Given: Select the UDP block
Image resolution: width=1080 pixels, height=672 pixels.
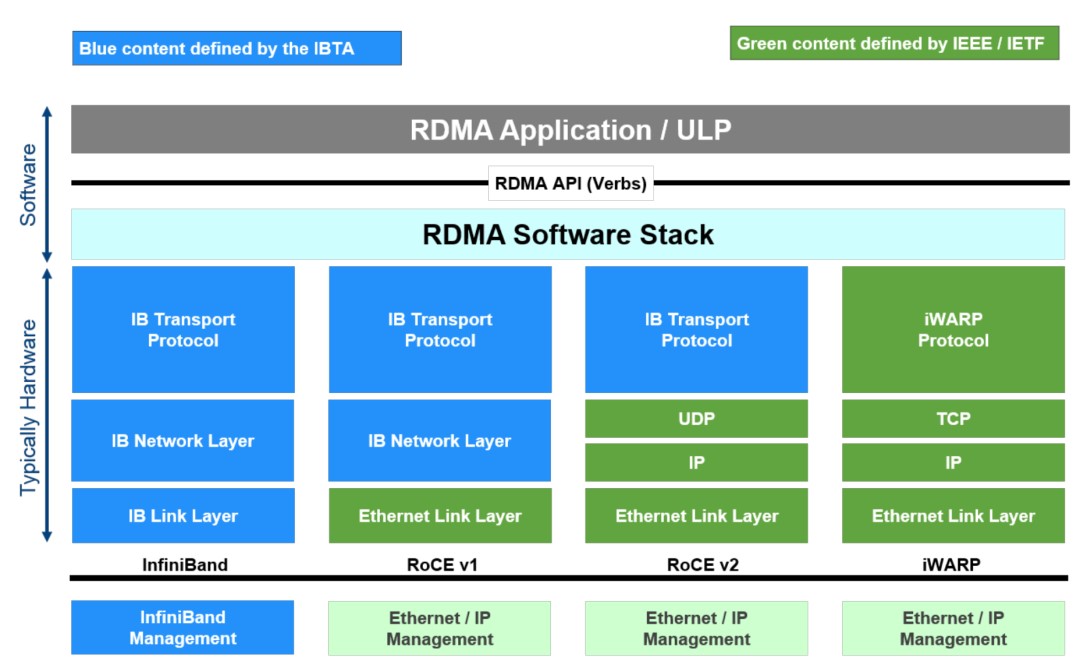Looking at the screenshot, I should point(696,419).
